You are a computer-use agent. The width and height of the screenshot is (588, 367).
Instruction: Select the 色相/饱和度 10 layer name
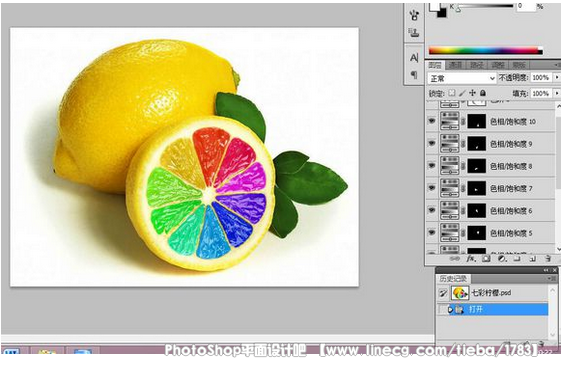[513, 121]
